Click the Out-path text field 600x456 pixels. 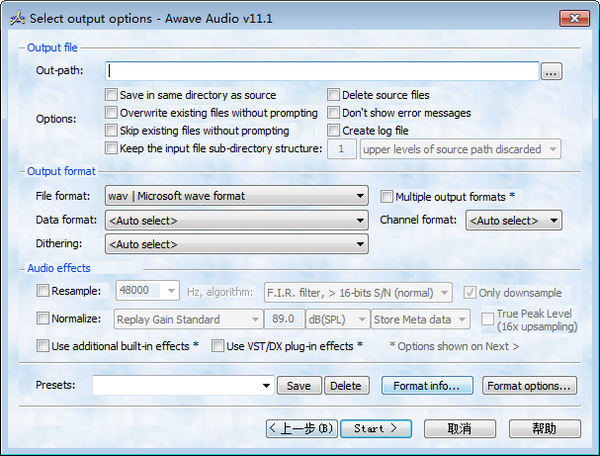click(323, 71)
